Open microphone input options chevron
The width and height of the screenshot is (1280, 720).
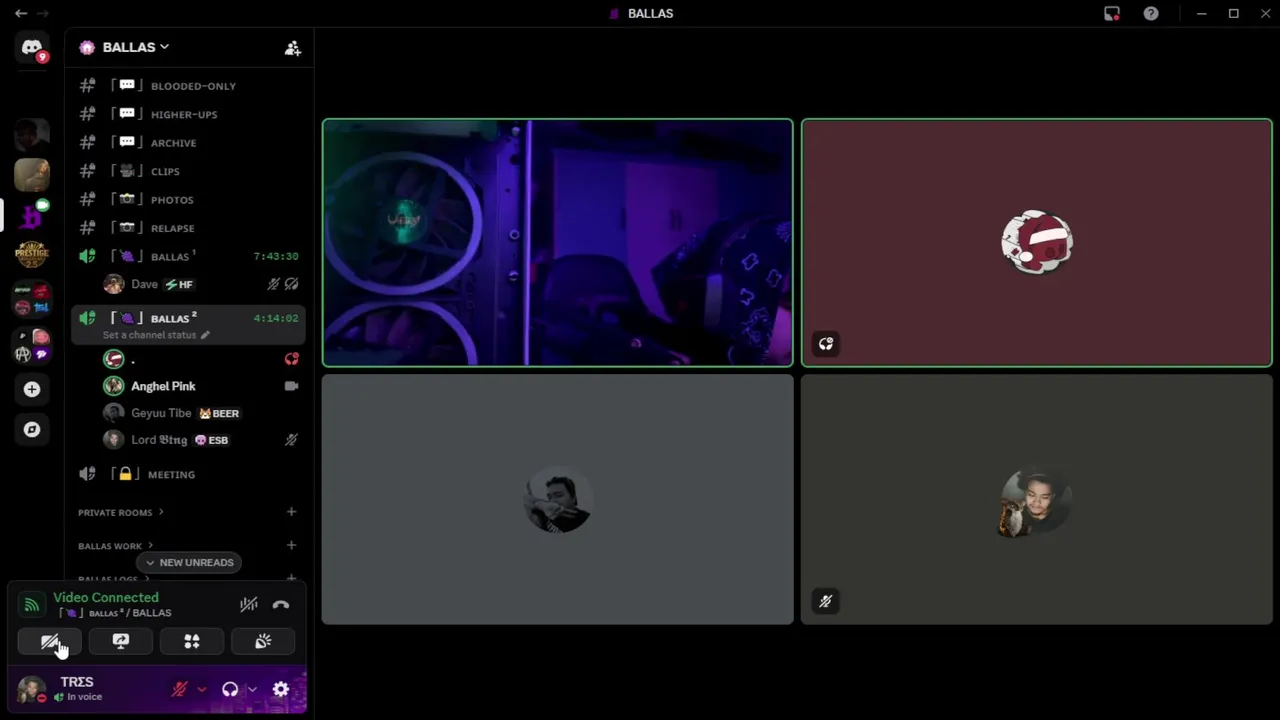click(x=201, y=689)
